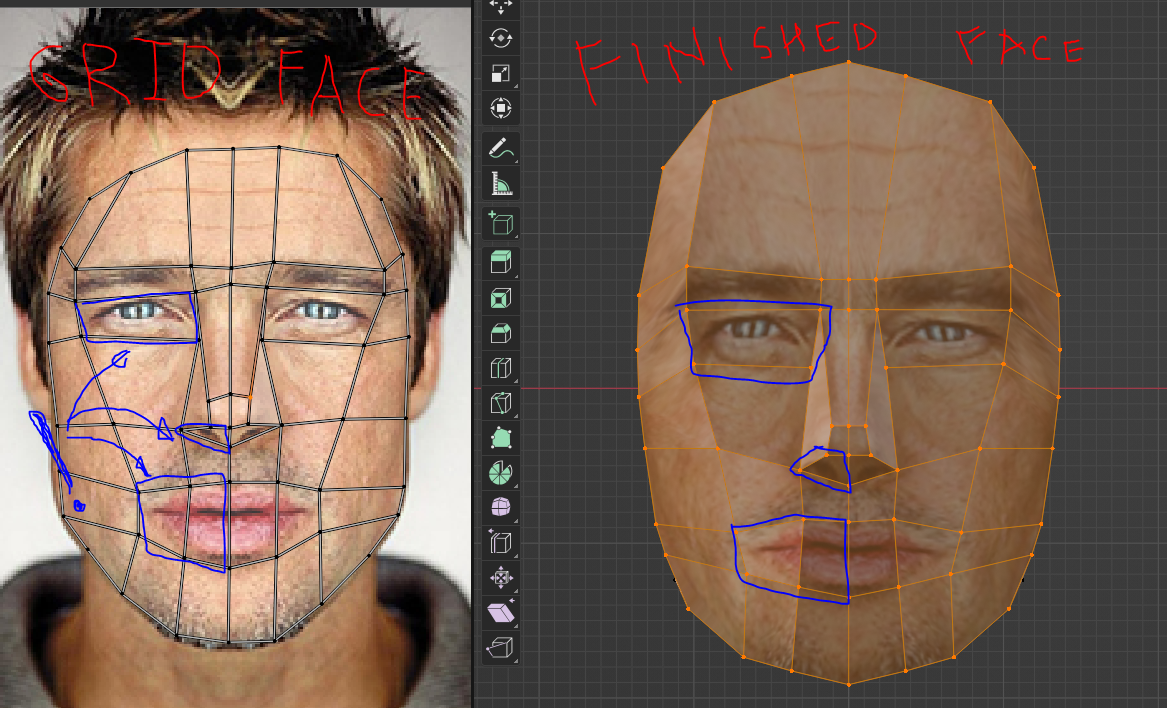Image resolution: width=1167 pixels, height=708 pixels.
Task: Select the Smooth vertices tool
Action: coord(501,508)
